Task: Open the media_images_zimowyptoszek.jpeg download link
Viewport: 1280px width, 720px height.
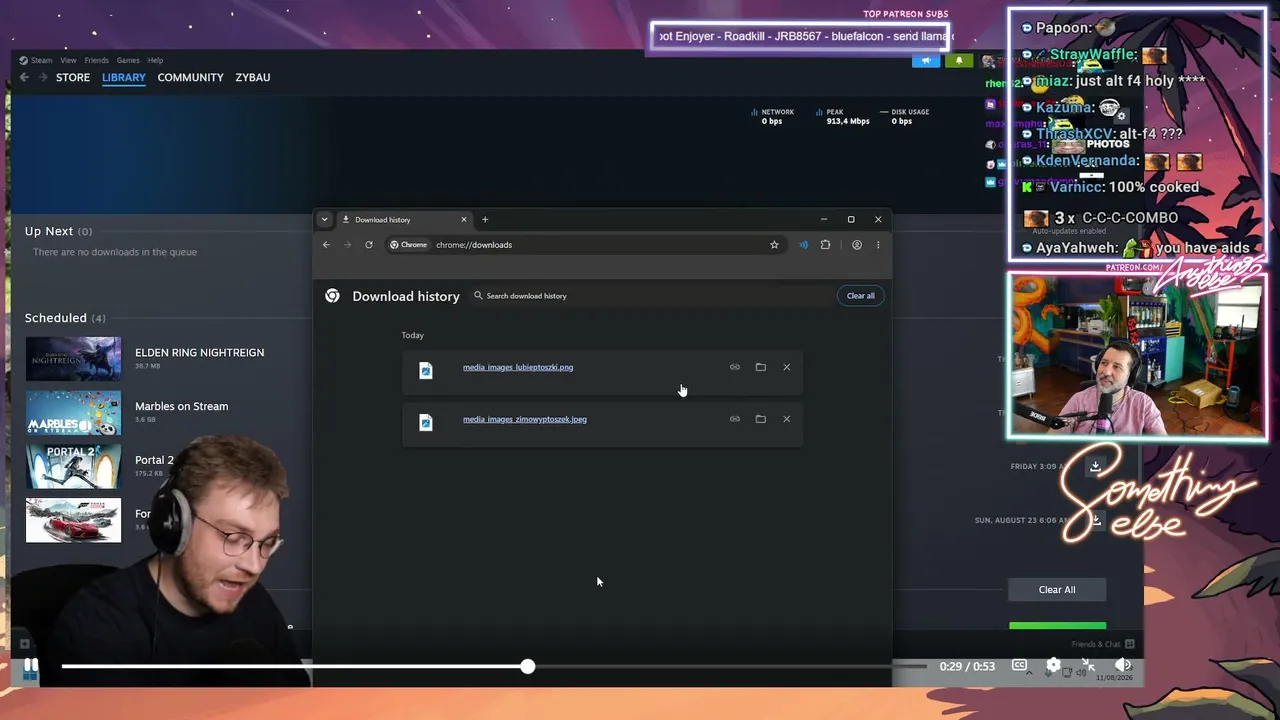Action: (x=525, y=419)
